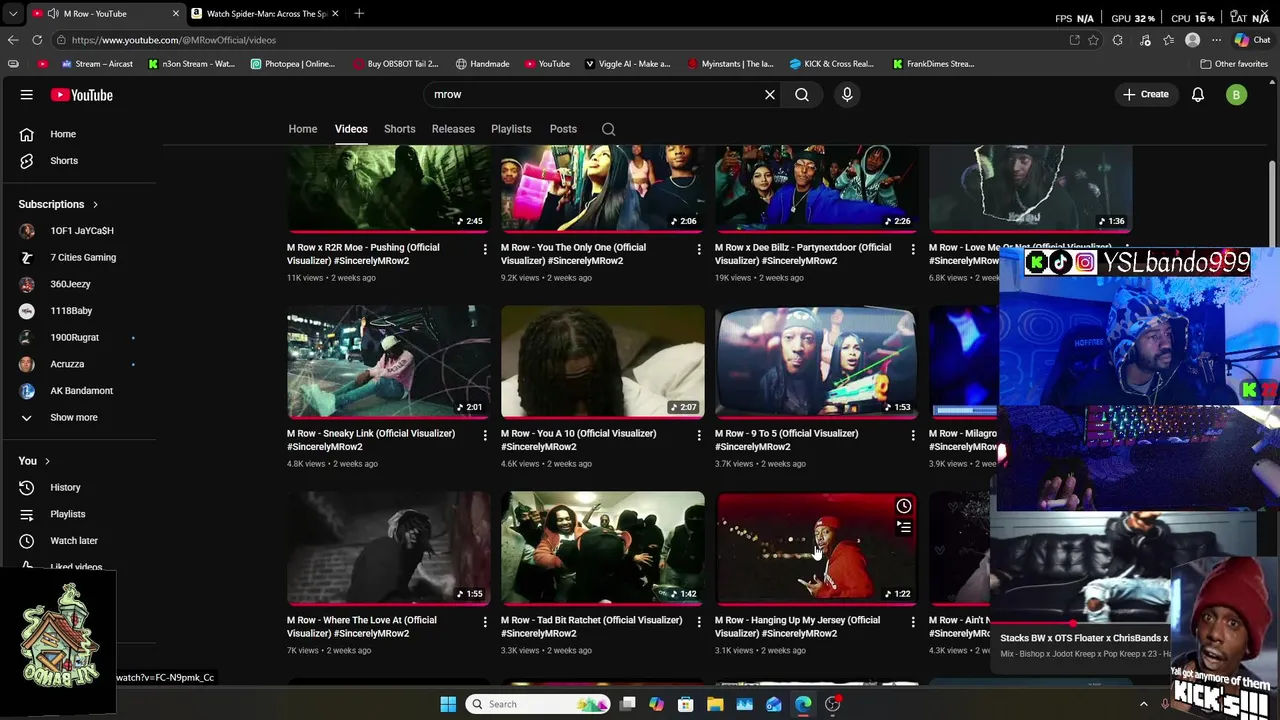Close the M Row - YouTube tab
Image resolution: width=1280 pixels, height=720 pixels.
click(176, 13)
